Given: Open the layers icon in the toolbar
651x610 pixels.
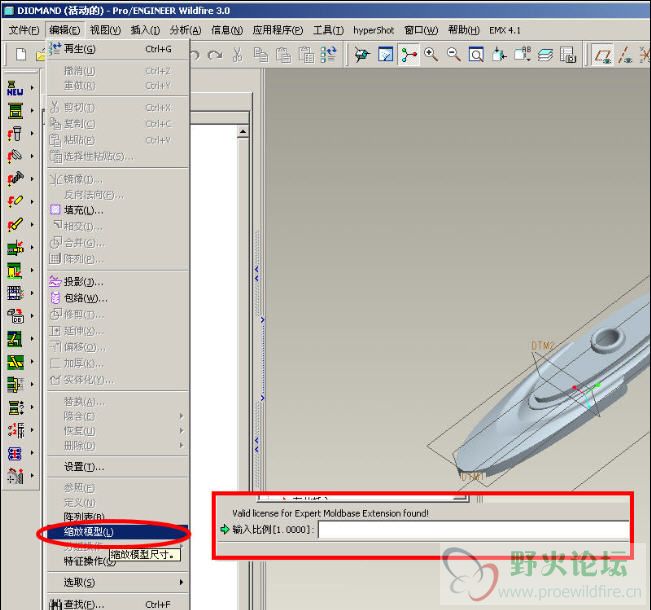Looking at the screenshot, I should click(545, 54).
